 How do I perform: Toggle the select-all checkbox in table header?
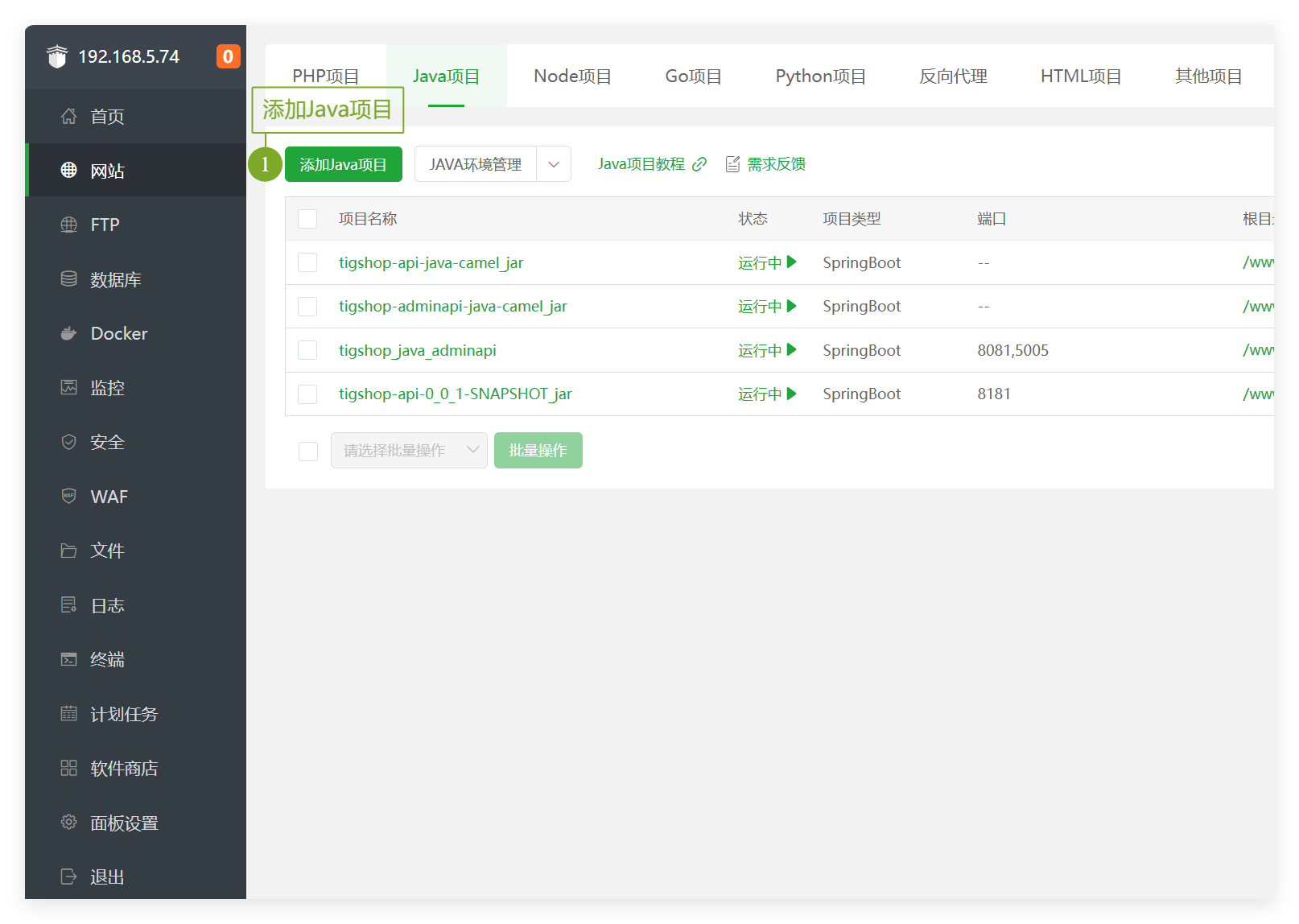[x=307, y=219]
